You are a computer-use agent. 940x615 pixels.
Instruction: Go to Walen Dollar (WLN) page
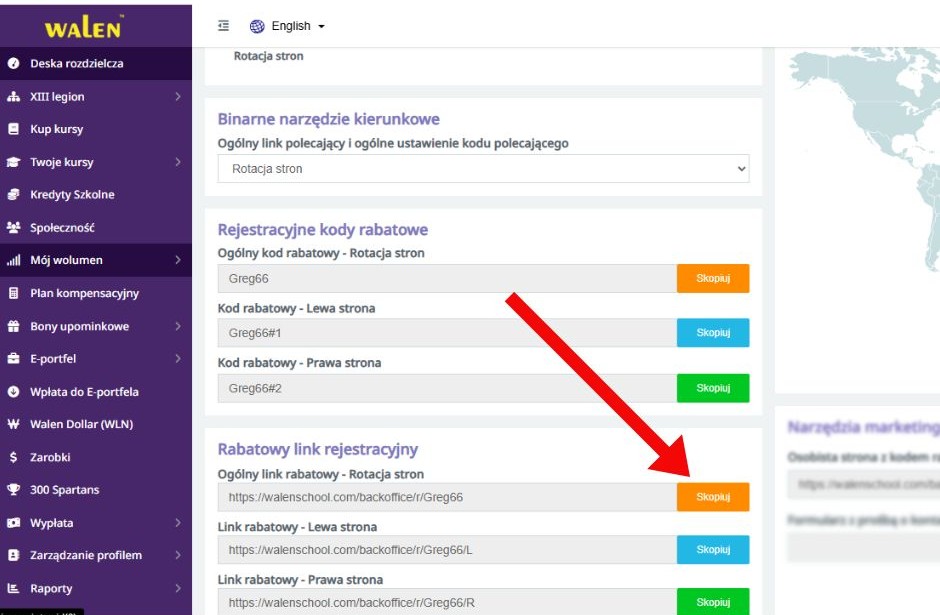pos(81,425)
